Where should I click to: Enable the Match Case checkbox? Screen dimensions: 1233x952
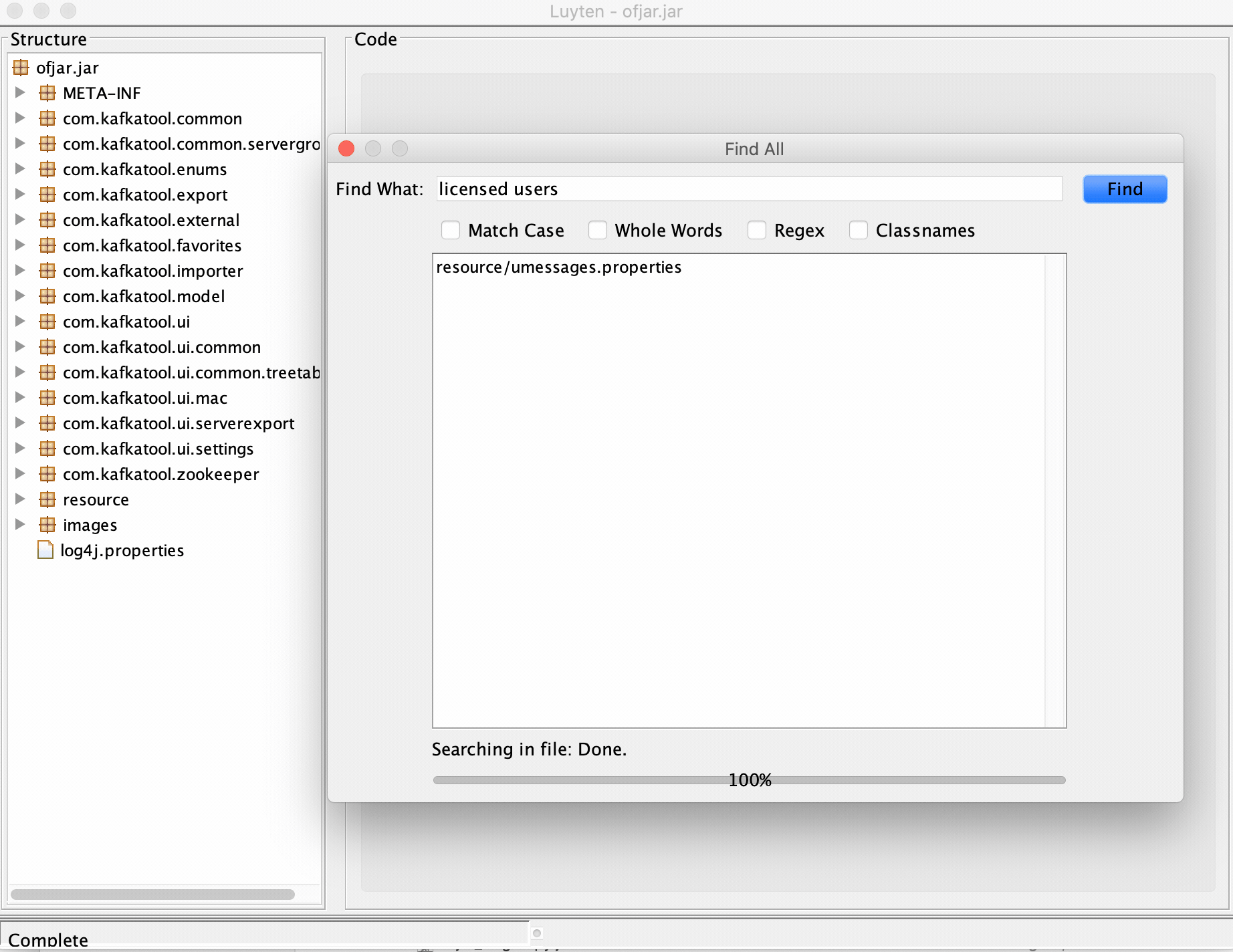(451, 230)
